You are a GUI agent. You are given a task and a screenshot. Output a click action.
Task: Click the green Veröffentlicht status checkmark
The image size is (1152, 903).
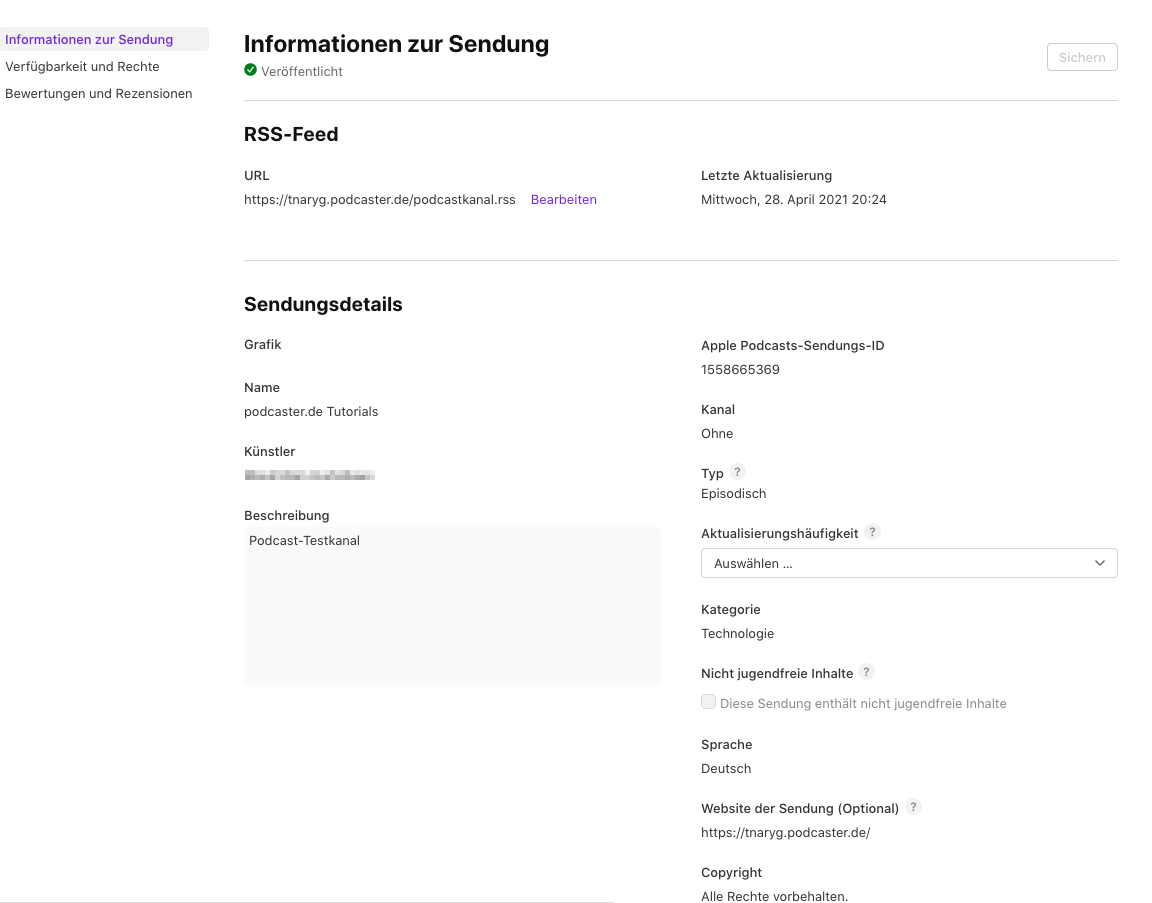pyautogui.click(x=250, y=70)
